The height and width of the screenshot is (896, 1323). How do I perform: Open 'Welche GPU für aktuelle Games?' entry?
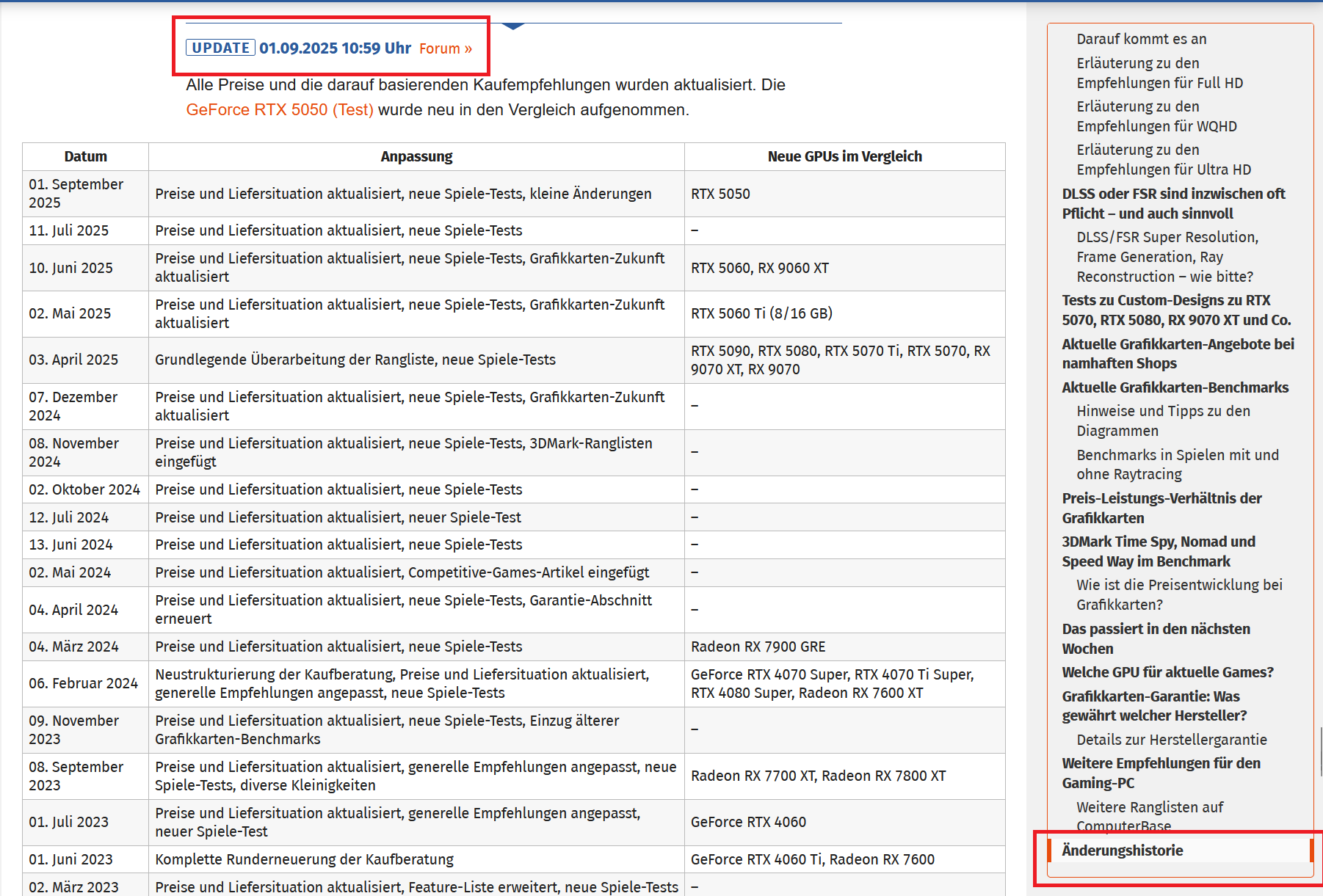point(1167,672)
